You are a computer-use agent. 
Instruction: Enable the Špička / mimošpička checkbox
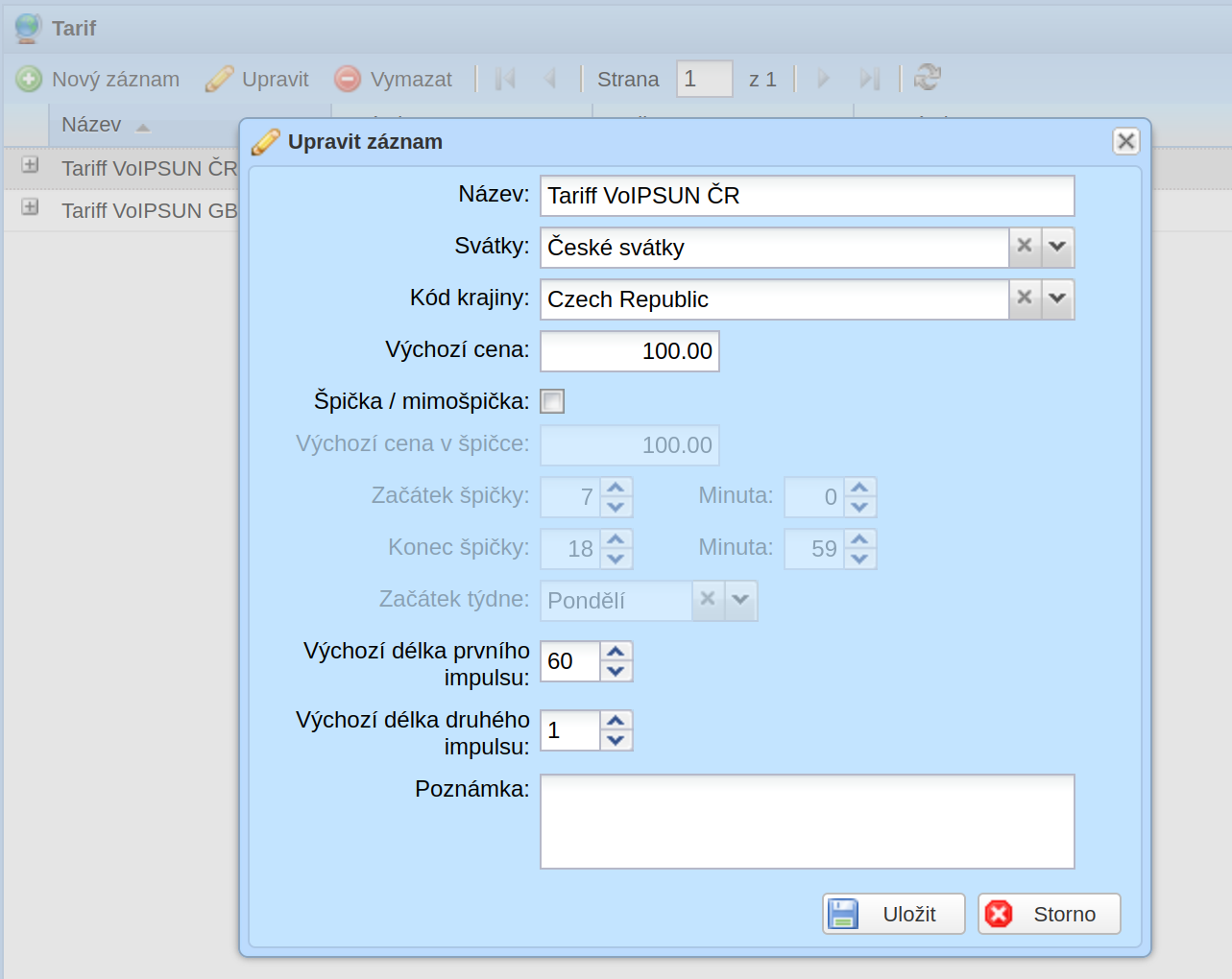(552, 401)
